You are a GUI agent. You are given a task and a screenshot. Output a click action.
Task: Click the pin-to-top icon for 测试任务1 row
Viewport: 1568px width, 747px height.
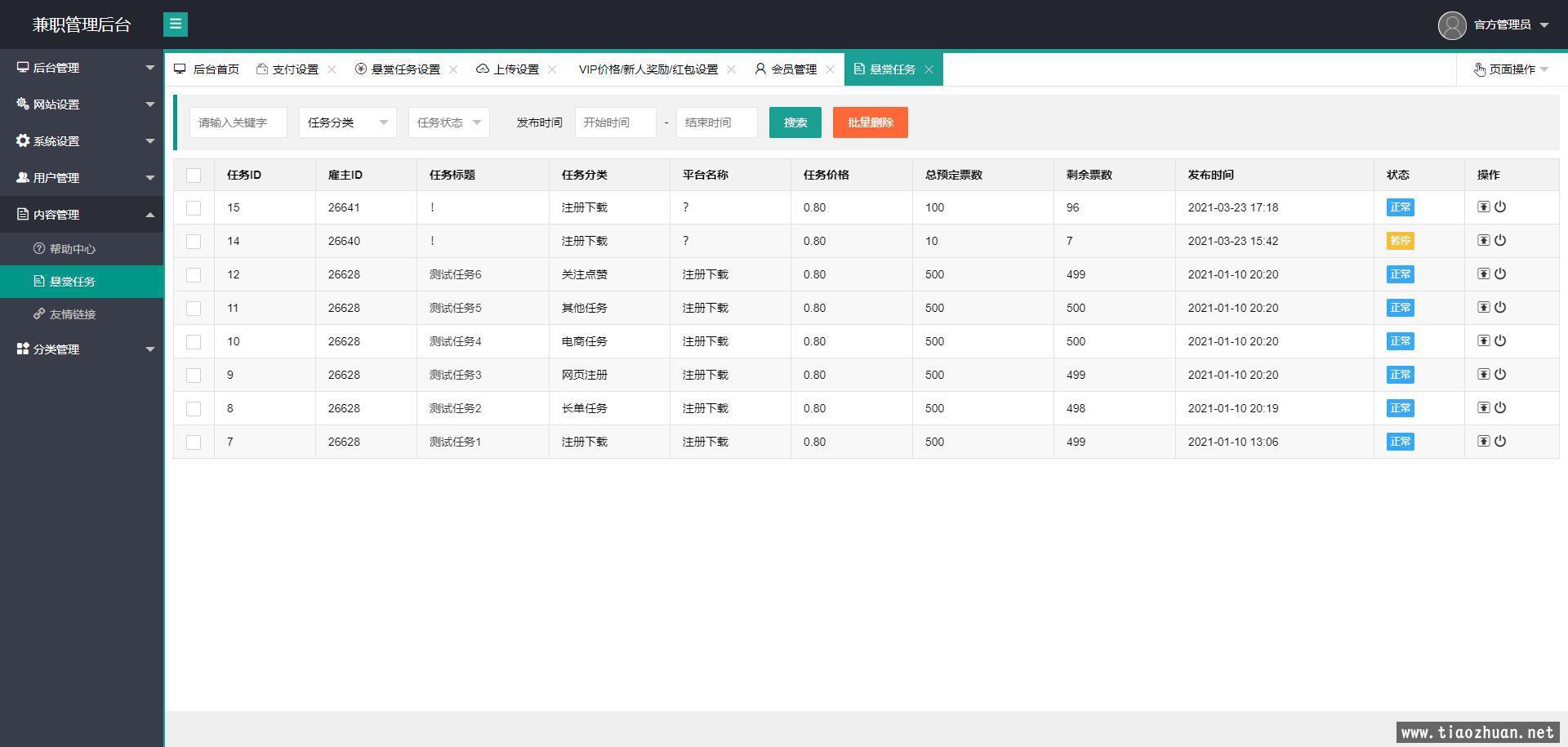pos(1483,442)
